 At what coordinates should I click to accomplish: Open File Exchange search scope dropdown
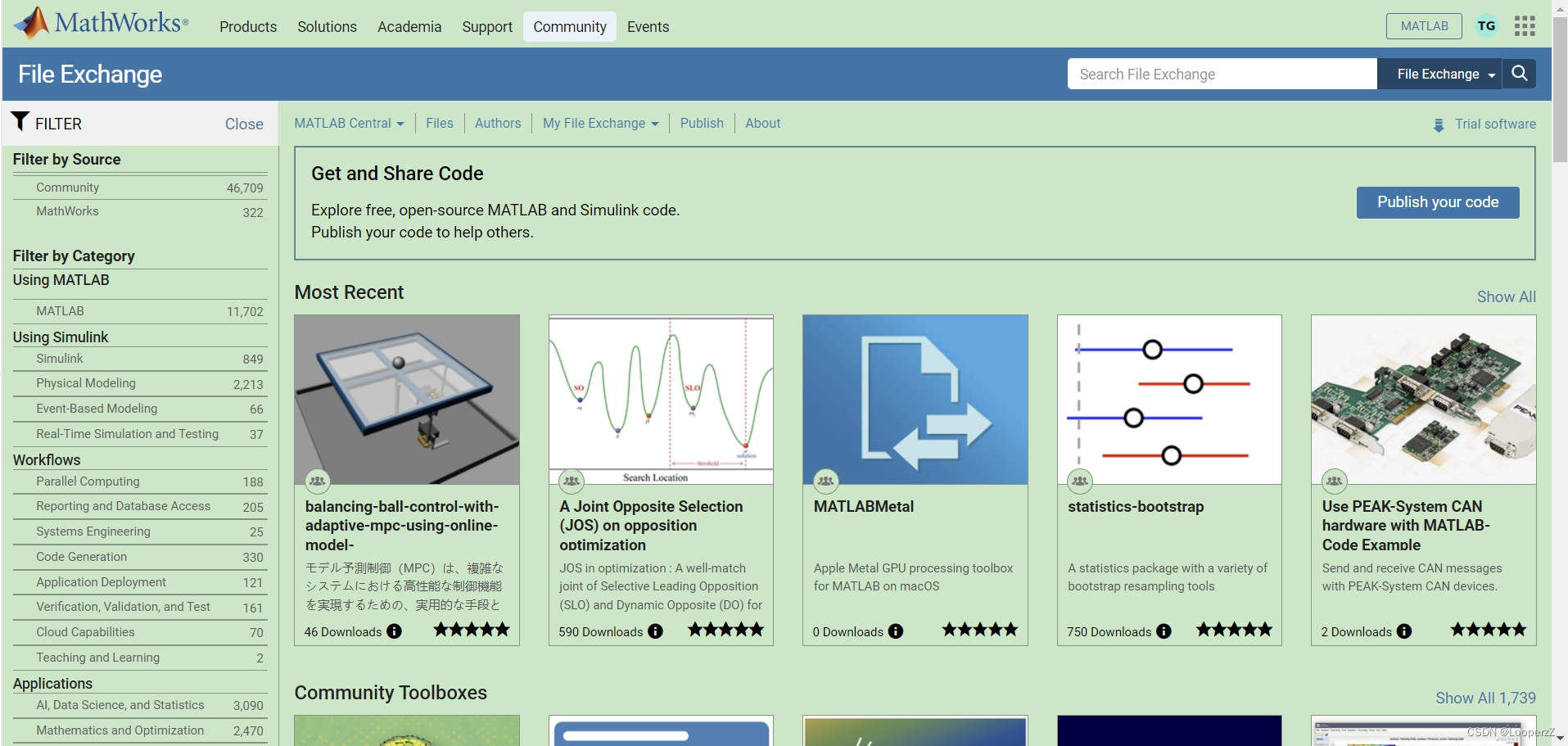click(1439, 74)
